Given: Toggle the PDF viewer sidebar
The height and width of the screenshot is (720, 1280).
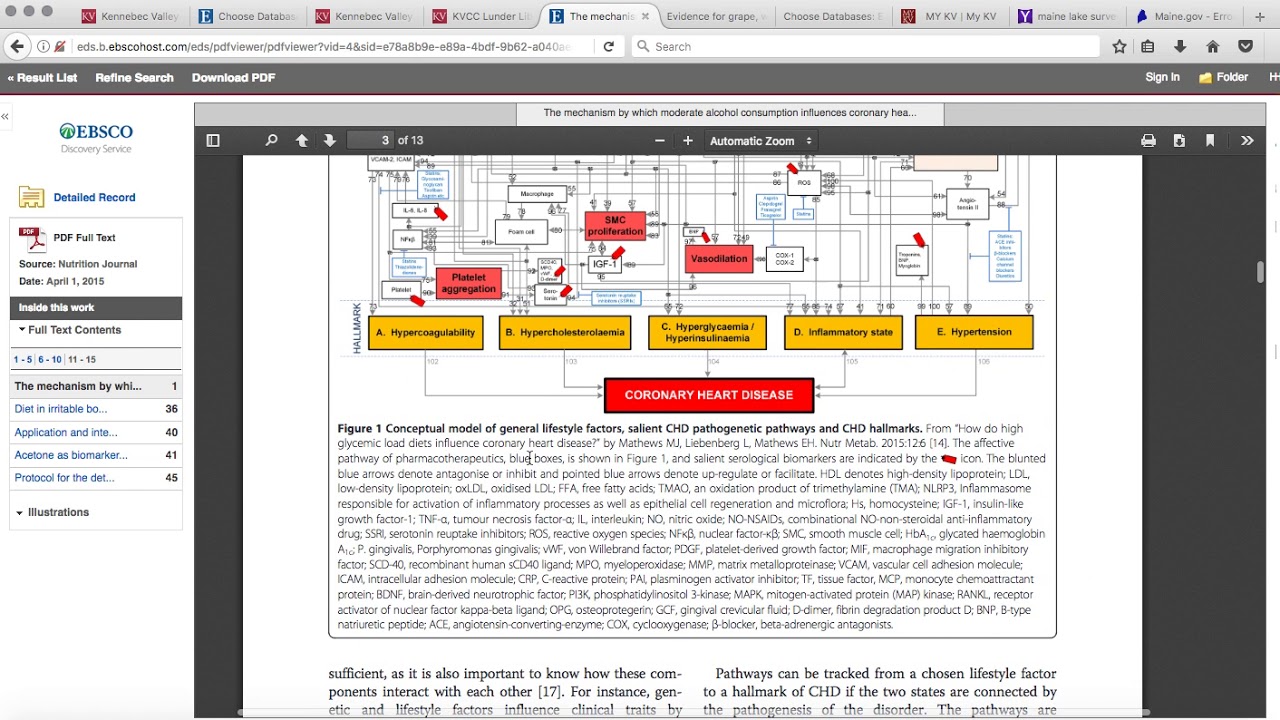Looking at the screenshot, I should 212,141.
